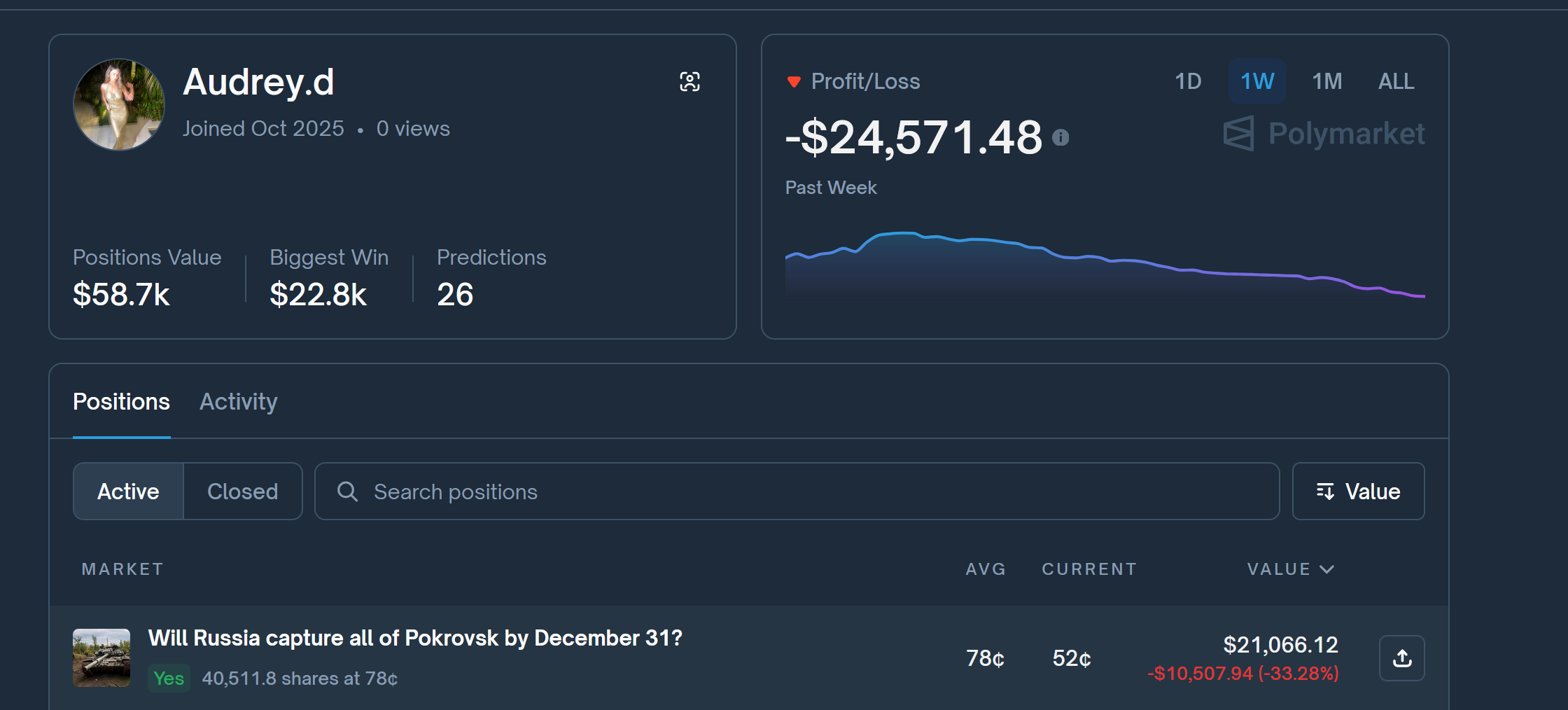Share the Pokrovsk position
The width and height of the screenshot is (1568, 710).
coord(1402,658)
